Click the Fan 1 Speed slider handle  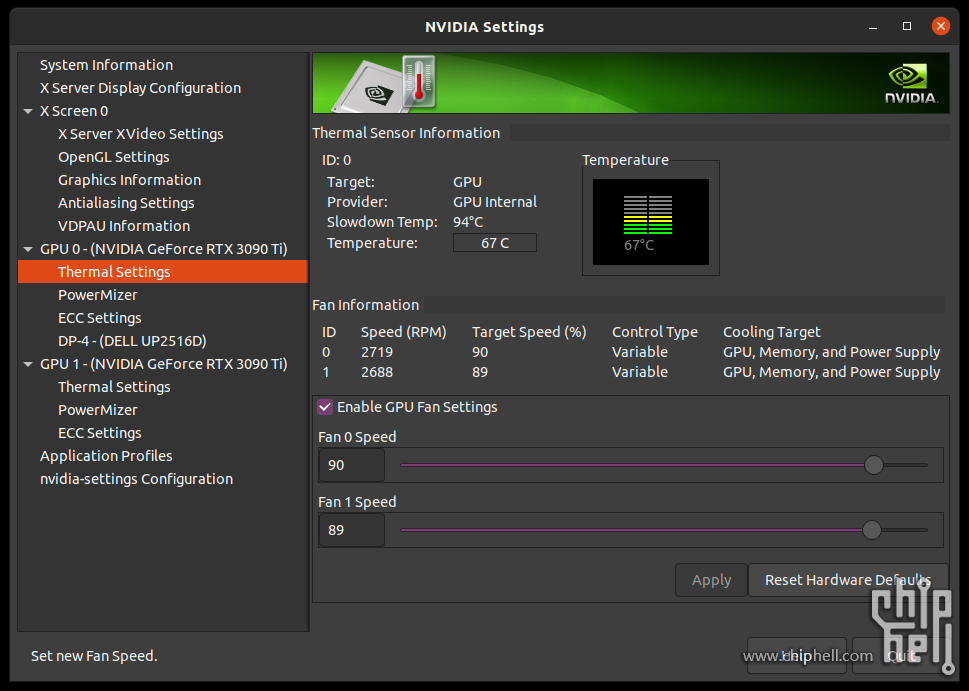[871, 530]
